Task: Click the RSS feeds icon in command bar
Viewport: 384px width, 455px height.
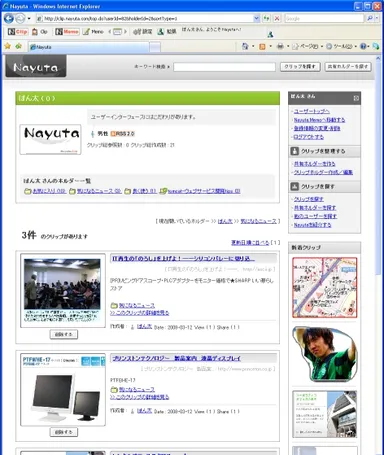Action: point(262,46)
